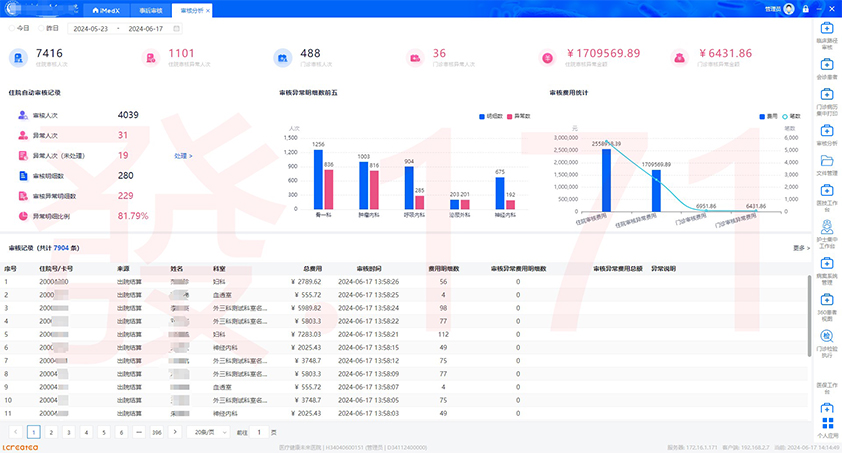Open the 20条/页 page size dropdown
This screenshot has height=453, width=842.
[x=208, y=432]
